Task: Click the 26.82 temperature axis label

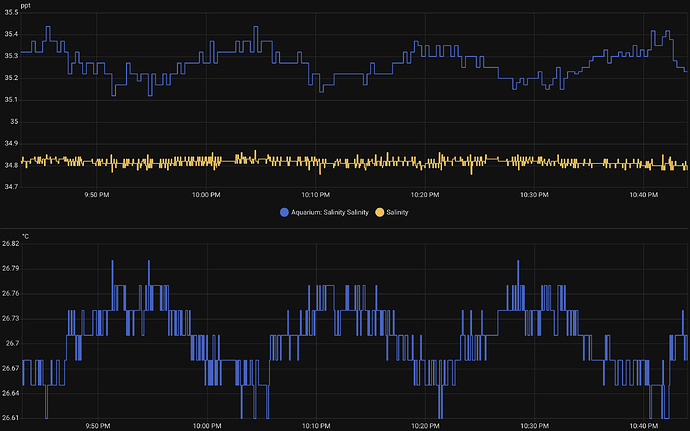Action: 11,243
